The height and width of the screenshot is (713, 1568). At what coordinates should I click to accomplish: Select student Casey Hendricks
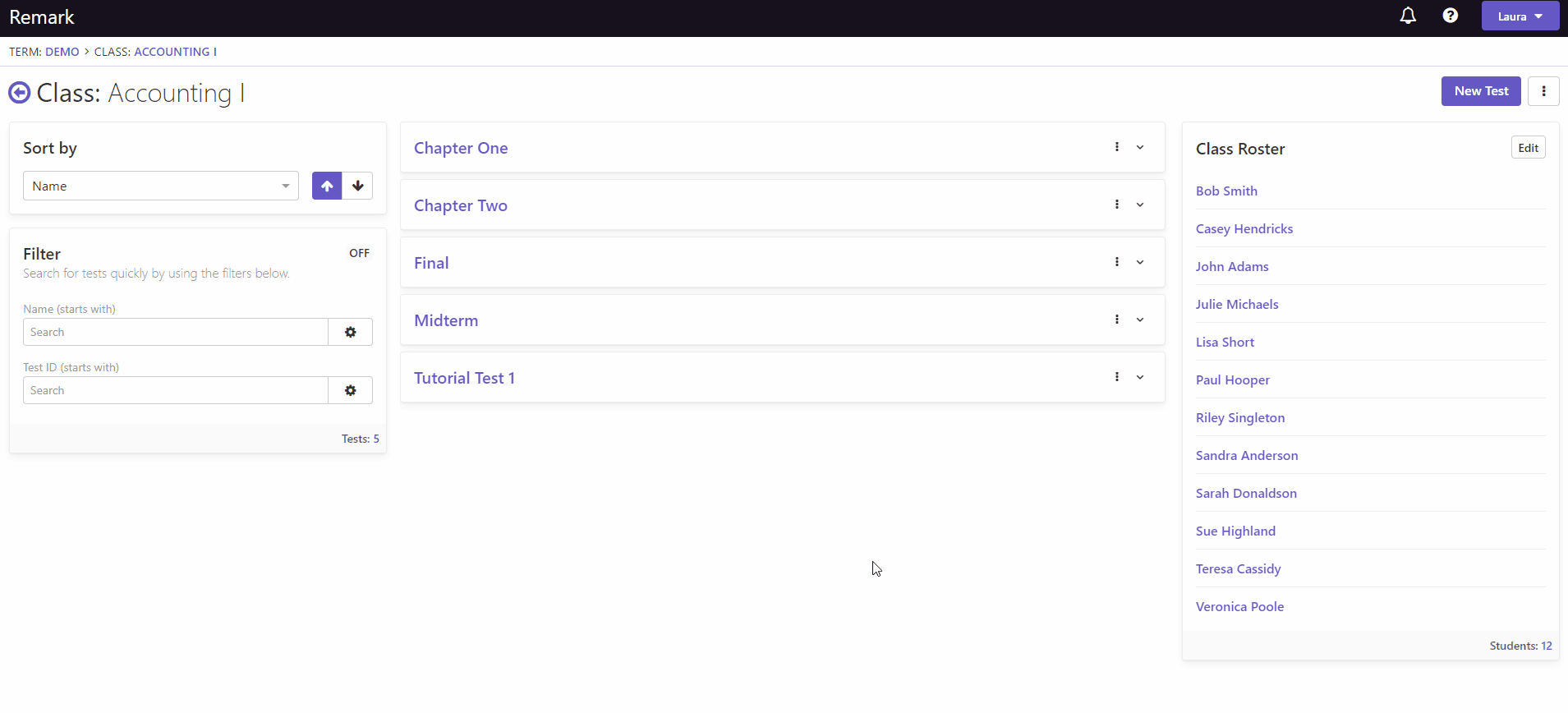(1244, 228)
